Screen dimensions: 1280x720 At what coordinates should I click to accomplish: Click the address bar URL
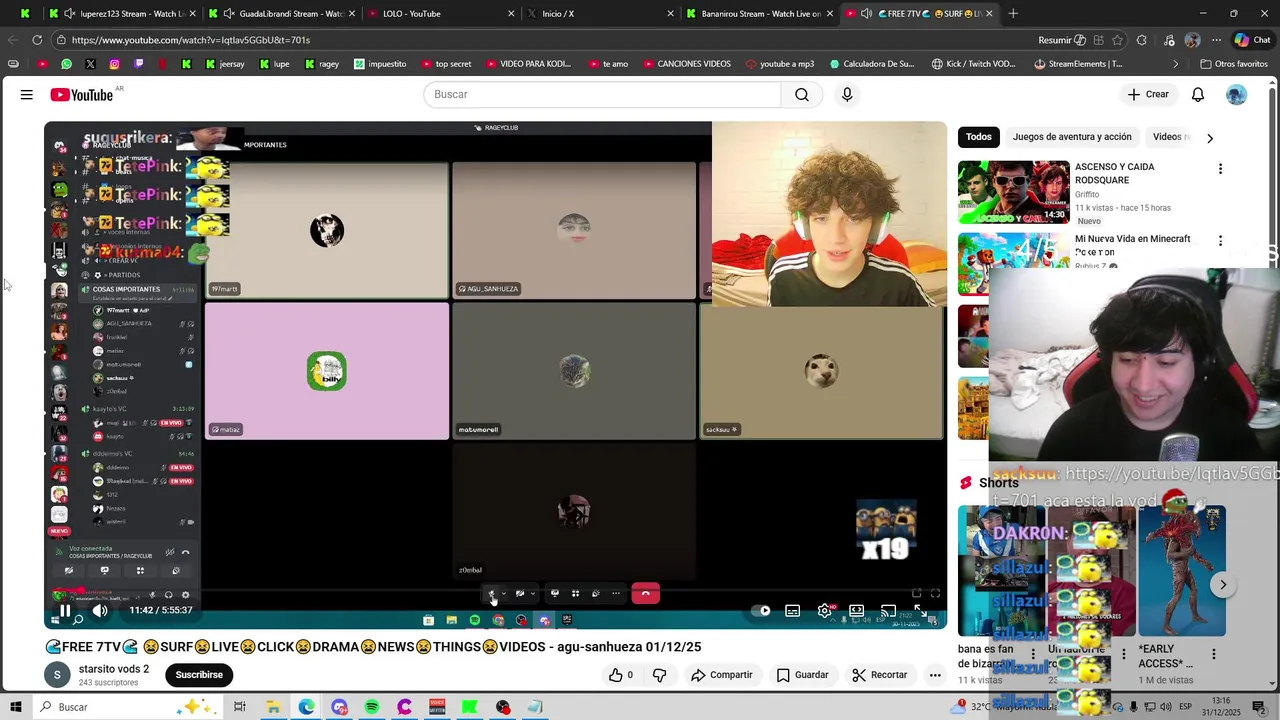point(191,40)
